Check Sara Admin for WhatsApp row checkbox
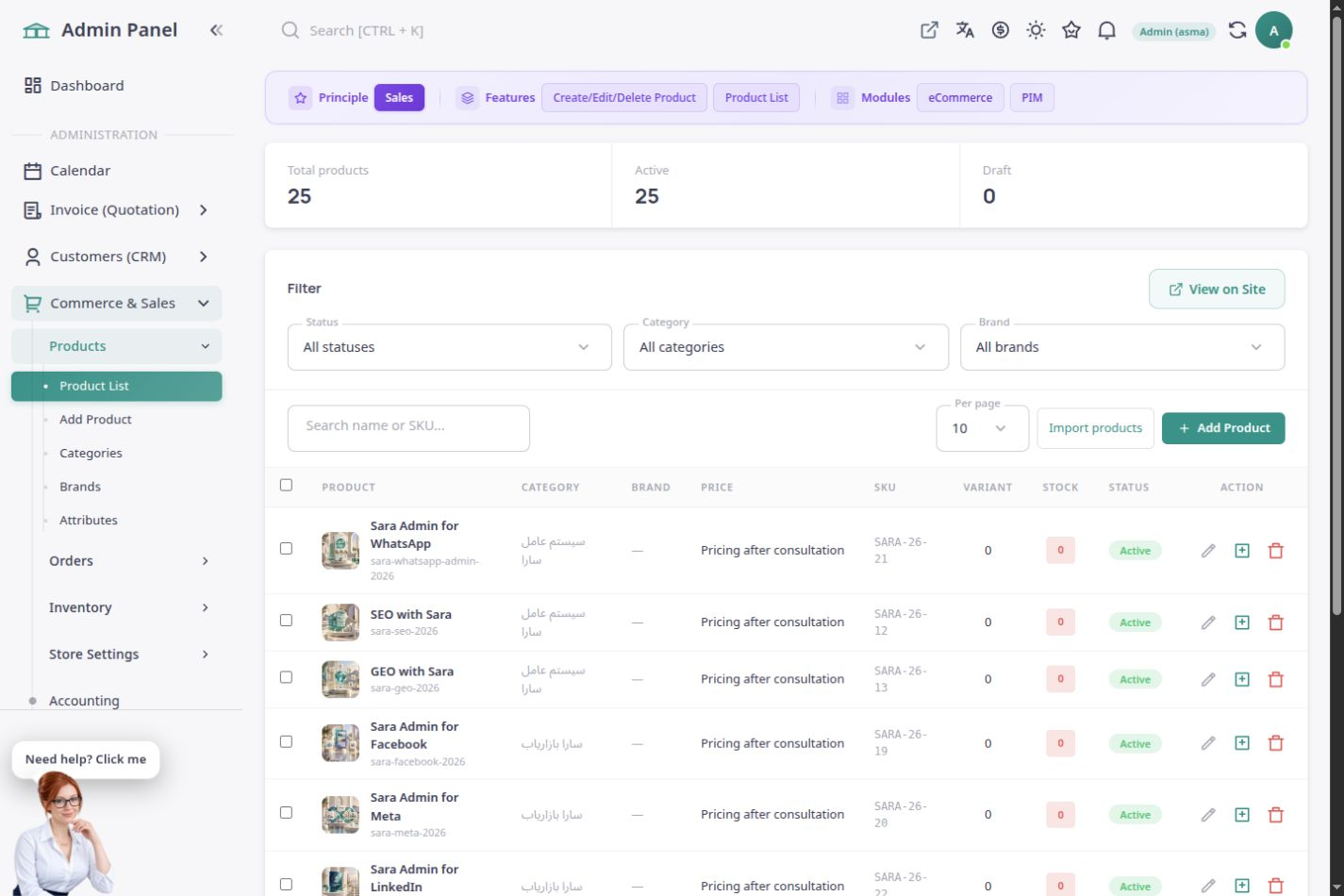This screenshot has width=1344, height=896. point(286,548)
